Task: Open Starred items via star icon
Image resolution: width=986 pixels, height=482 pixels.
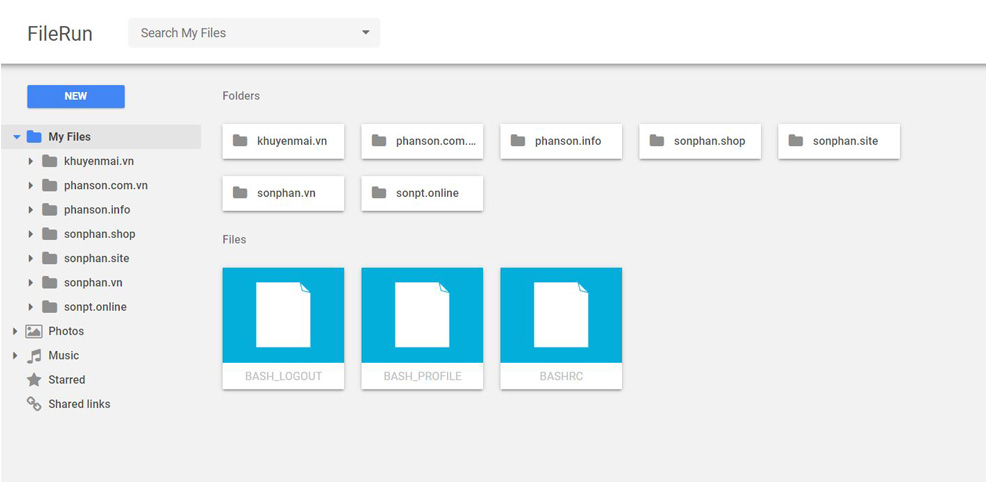Action: tap(34, 380)
